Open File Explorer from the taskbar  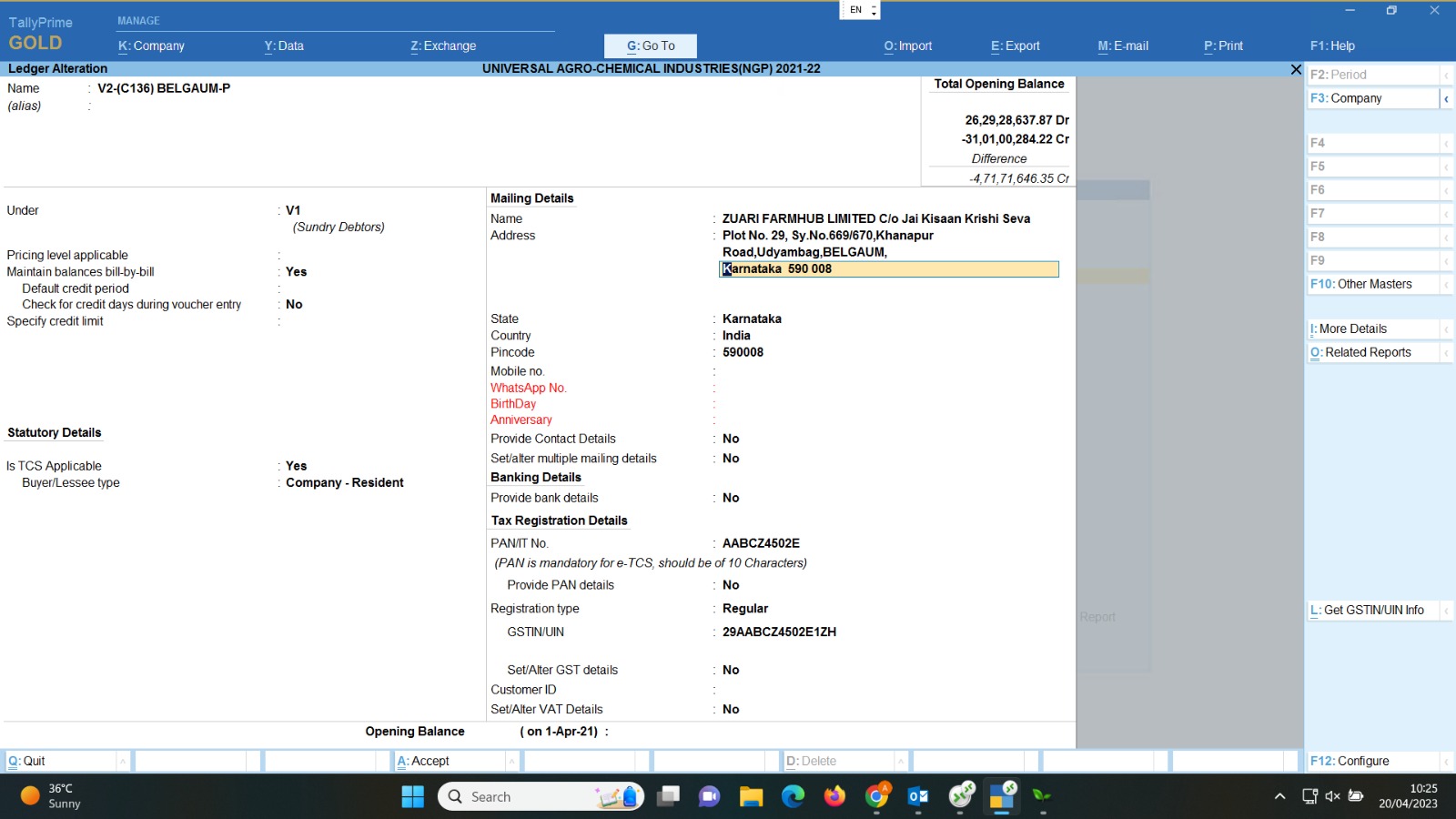pos(751,797)
